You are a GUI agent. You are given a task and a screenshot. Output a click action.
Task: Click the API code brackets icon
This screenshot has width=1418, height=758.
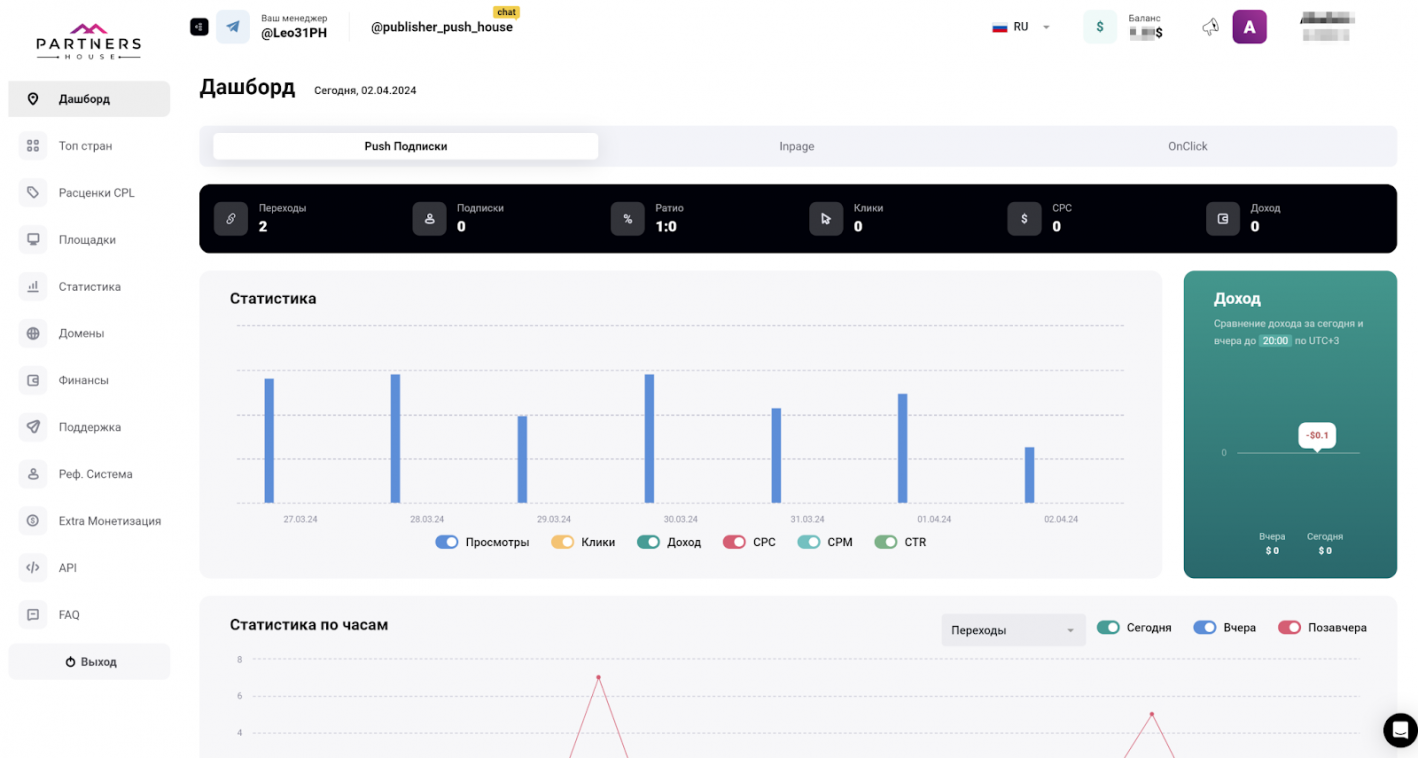coord(33,568)
